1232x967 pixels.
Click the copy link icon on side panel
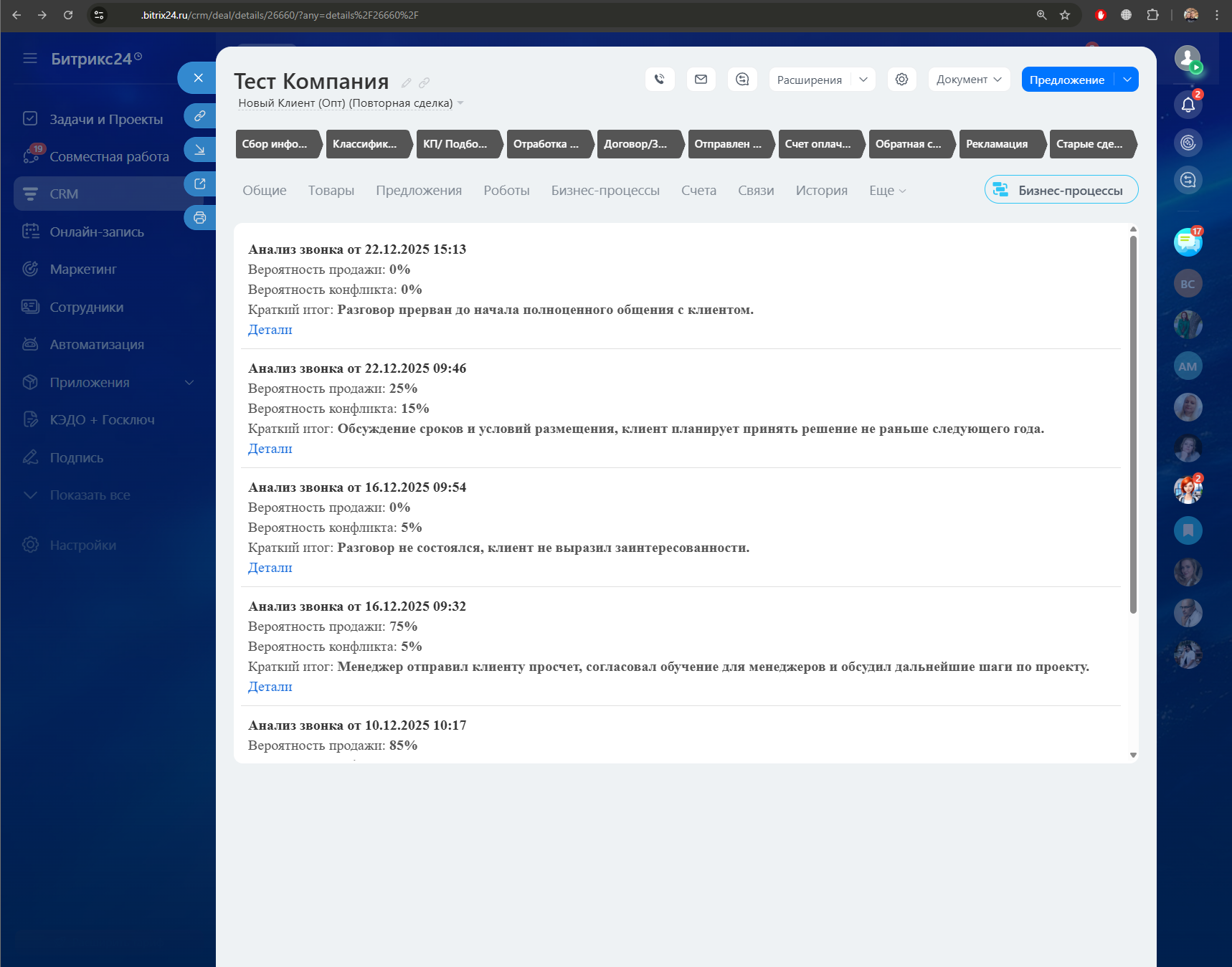(x=199, y=115)
